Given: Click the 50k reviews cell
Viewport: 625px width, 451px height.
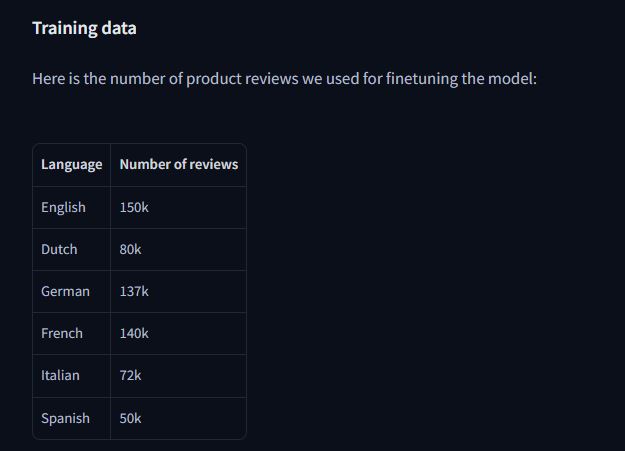Looking at the screenshot, I should (179, 418).
